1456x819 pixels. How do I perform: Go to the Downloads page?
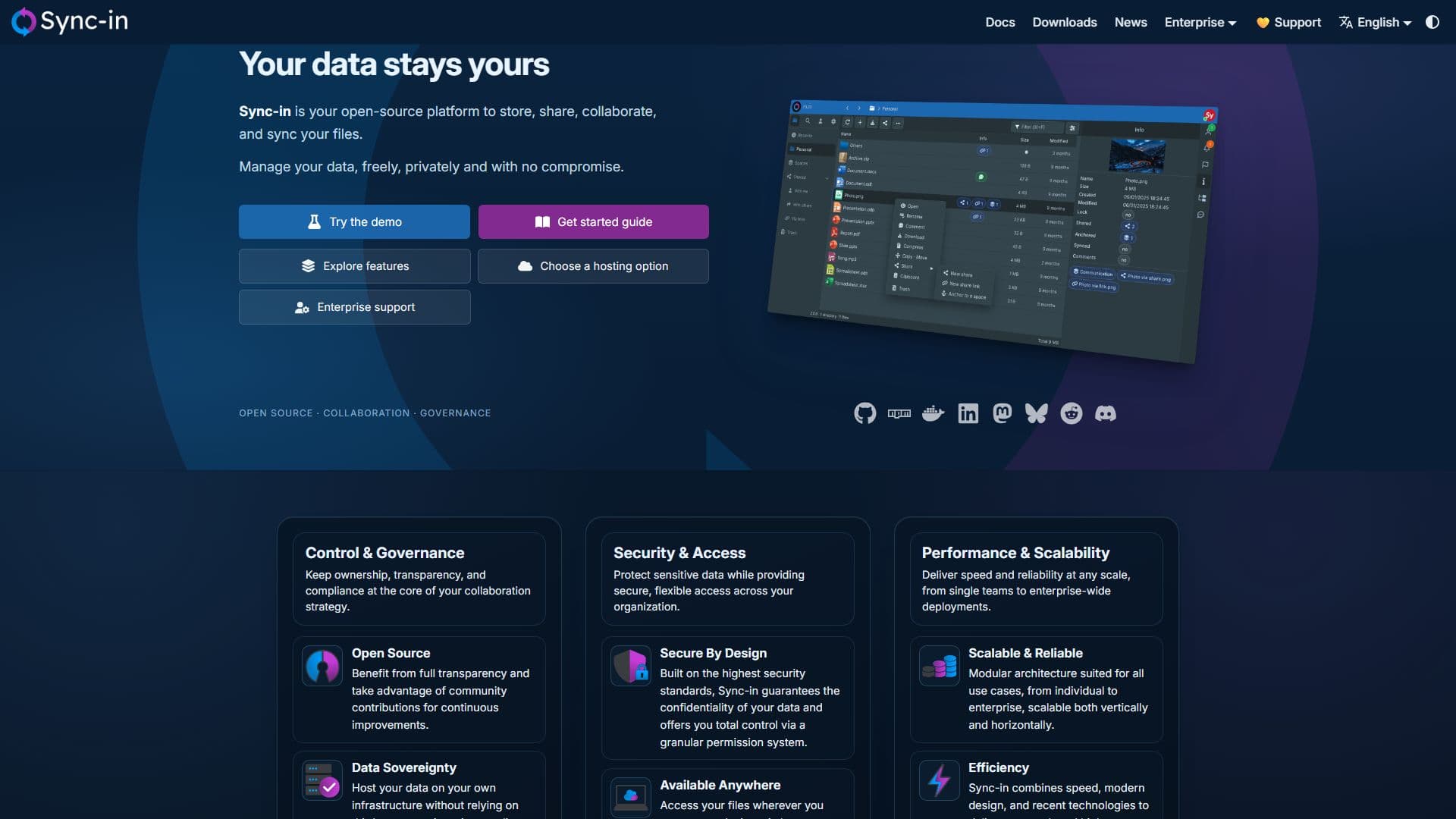[x=1065, y=23]
